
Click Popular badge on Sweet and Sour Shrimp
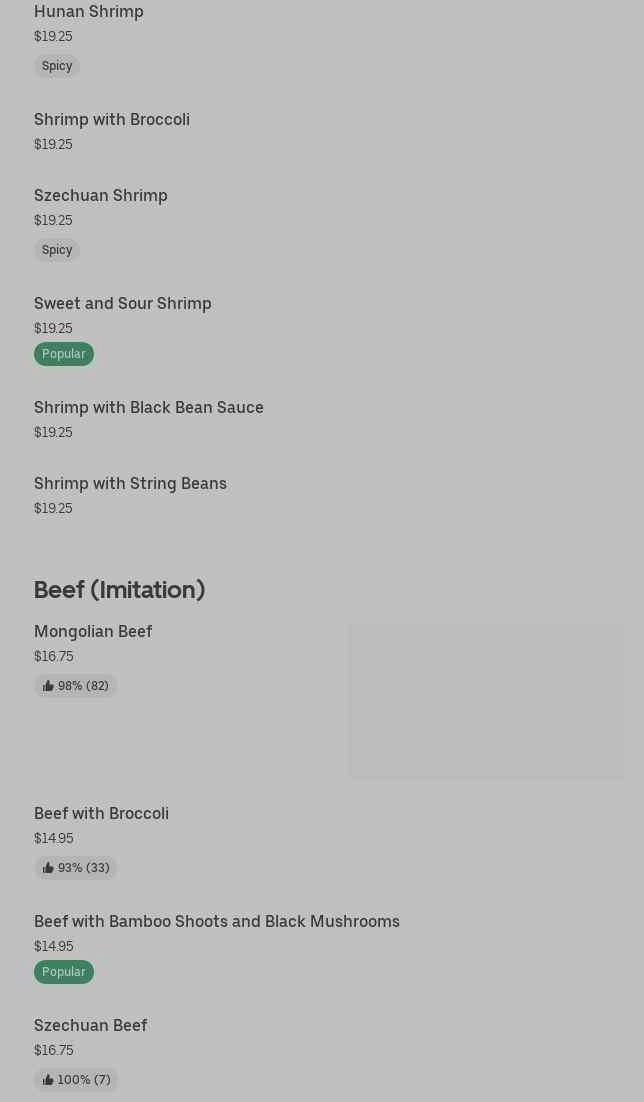pyautogui.click(x=64, y=354)
